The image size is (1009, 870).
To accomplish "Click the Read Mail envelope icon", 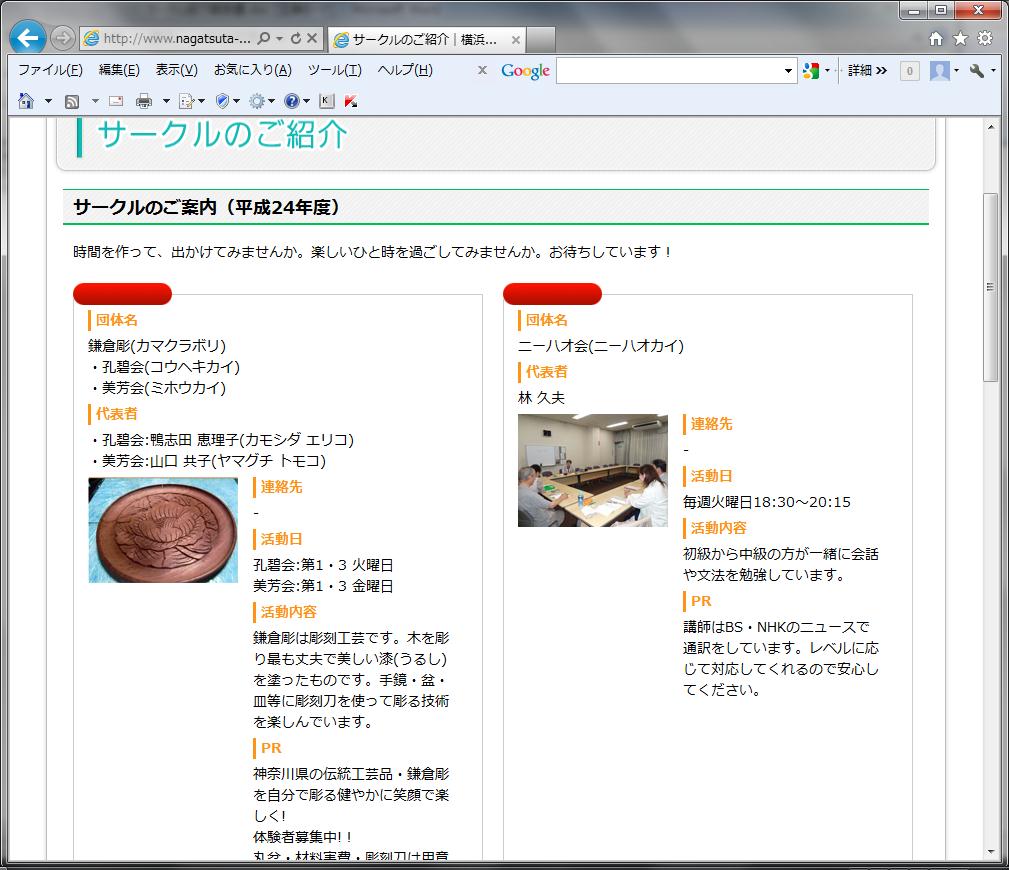I will click(116, 101).
